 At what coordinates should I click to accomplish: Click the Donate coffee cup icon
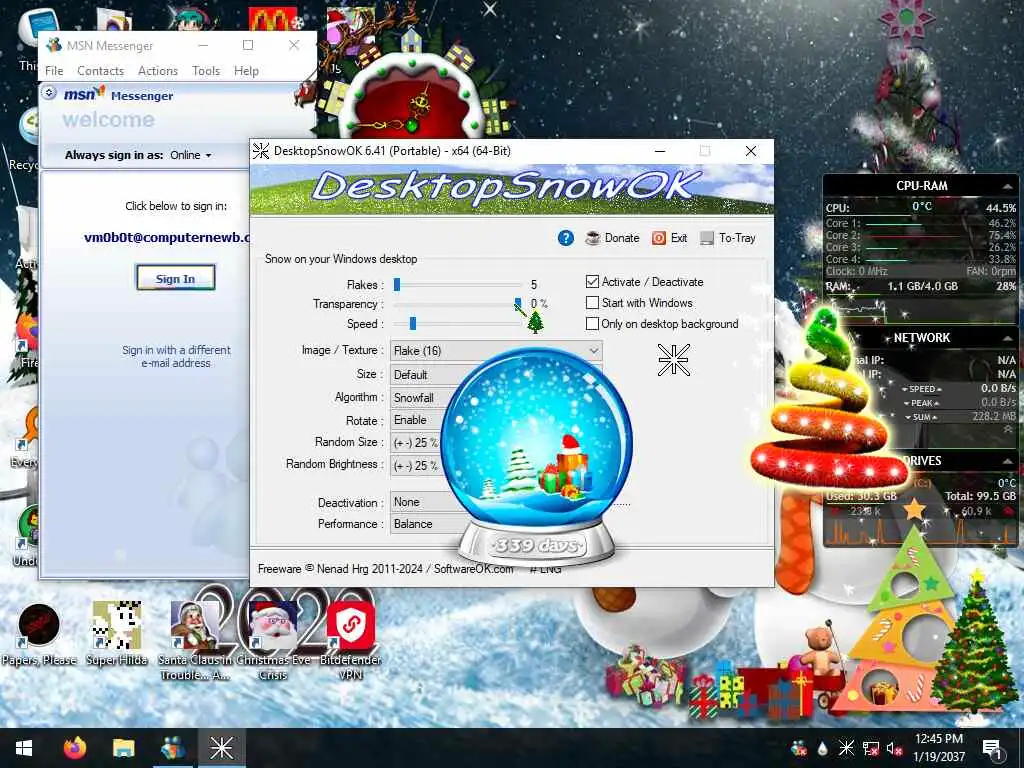coord(592,238)
